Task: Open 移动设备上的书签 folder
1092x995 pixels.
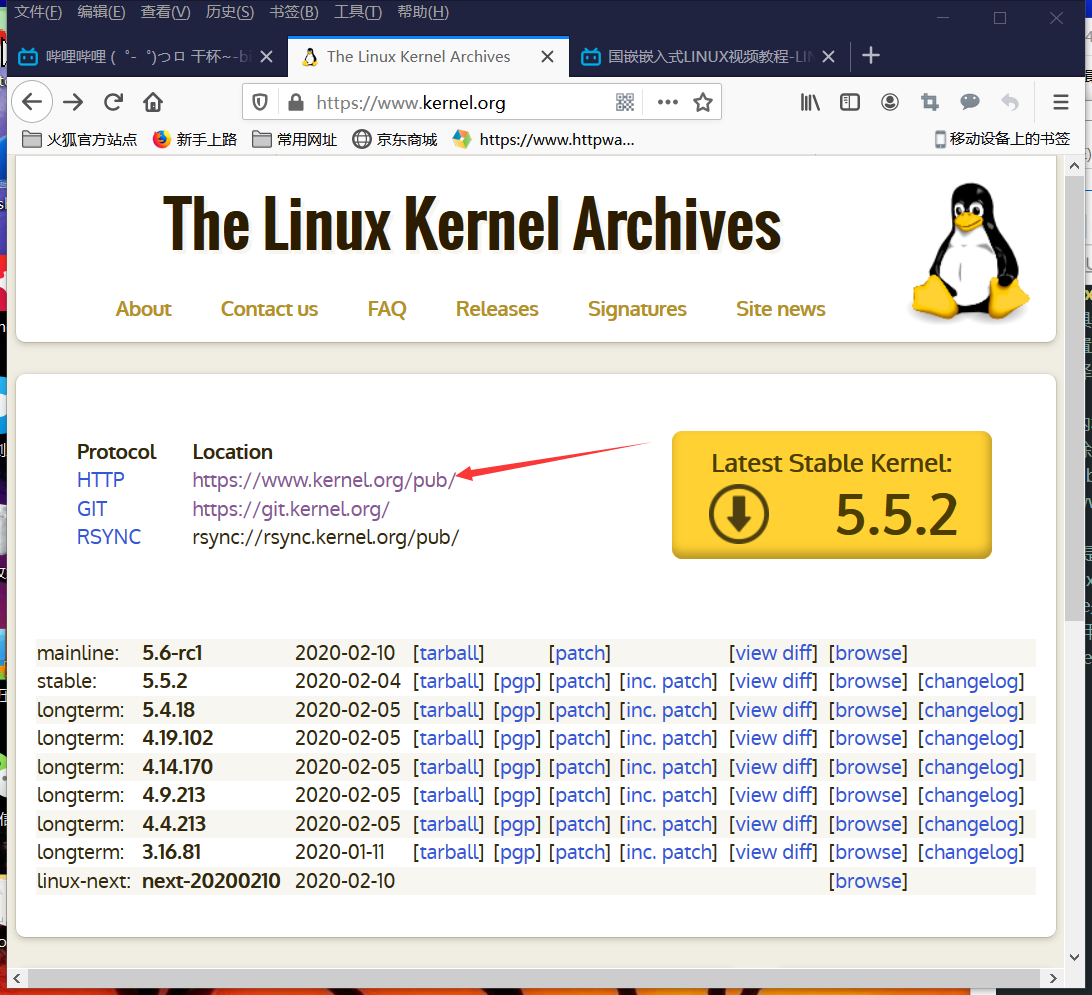Action: 1001,139
